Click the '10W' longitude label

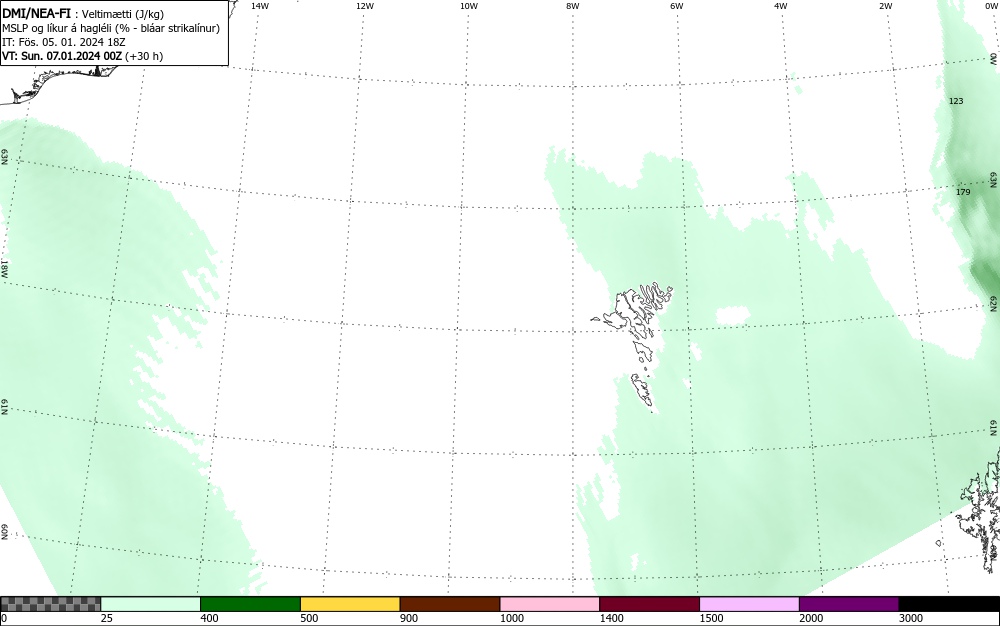[469, 6]
